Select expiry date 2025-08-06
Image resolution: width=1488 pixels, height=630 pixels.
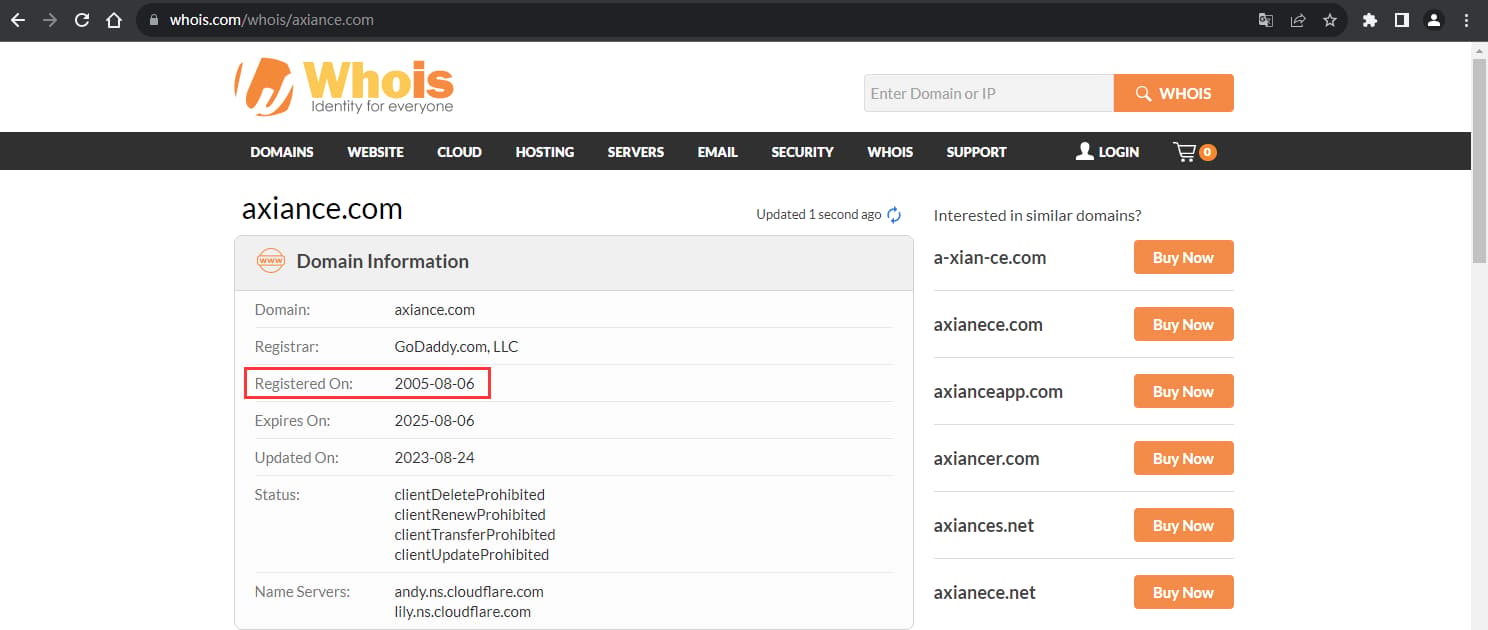click(x=434, y=421)
